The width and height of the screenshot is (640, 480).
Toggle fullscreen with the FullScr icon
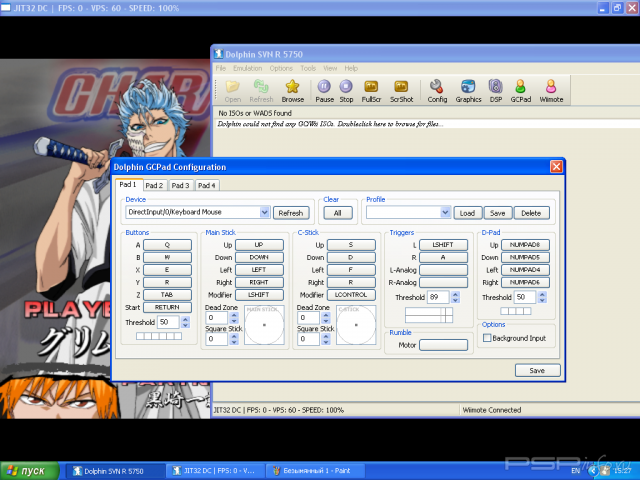click(x=372, y=87)
